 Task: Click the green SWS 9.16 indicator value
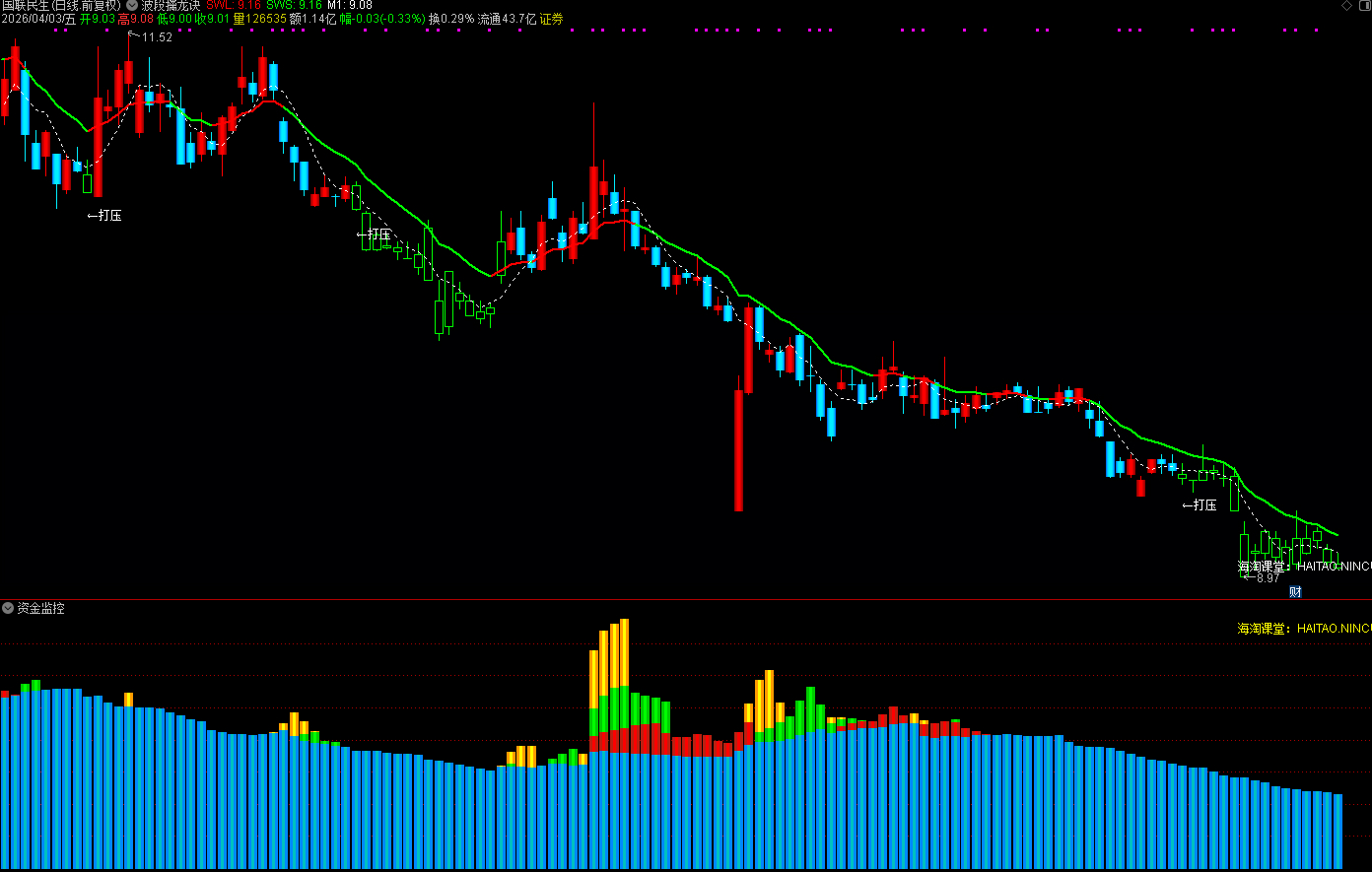[294, 5]
